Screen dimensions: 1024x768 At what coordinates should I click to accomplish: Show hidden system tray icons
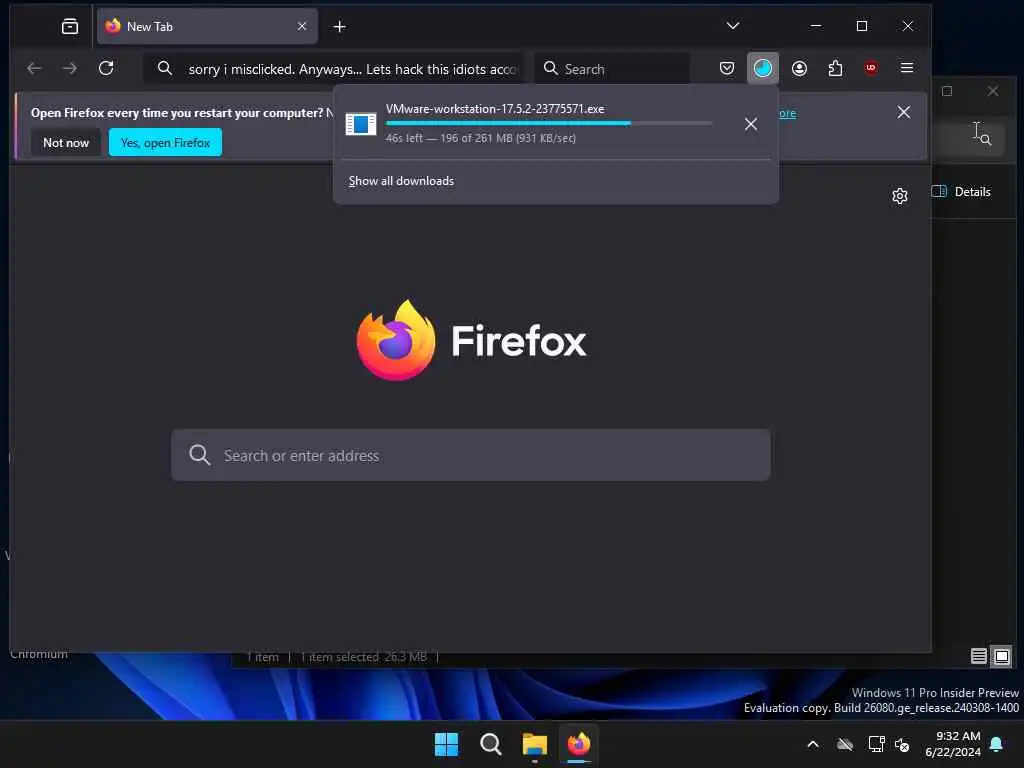(x=813, y=744)
